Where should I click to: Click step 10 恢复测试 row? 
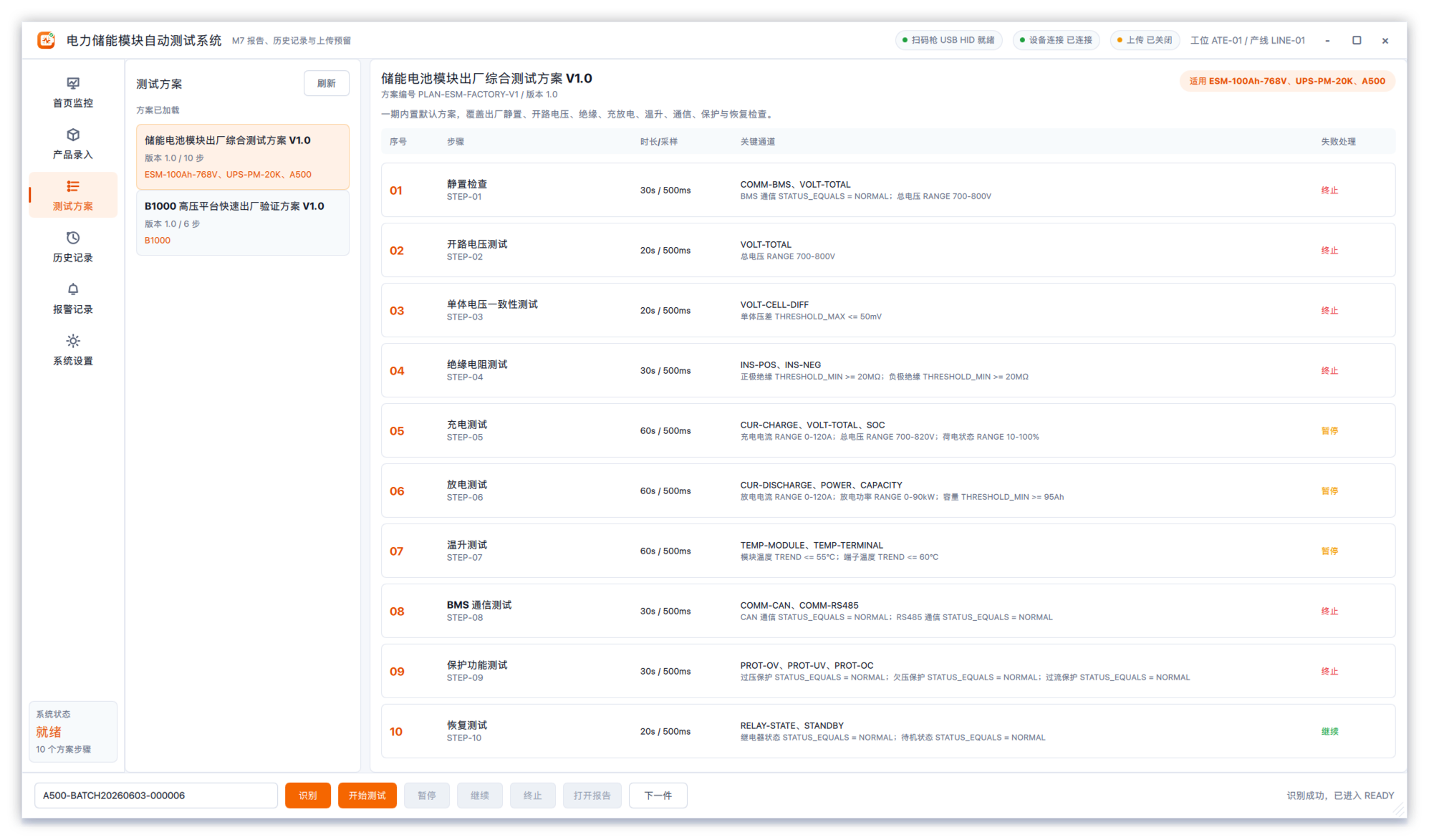(888, 732)
